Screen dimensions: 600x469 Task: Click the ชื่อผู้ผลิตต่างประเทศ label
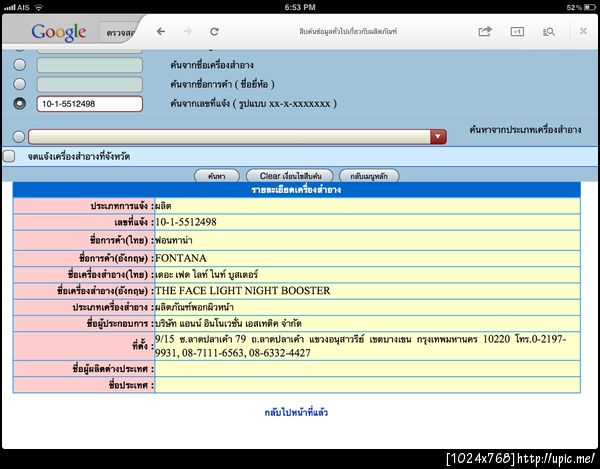coord(113,369)
